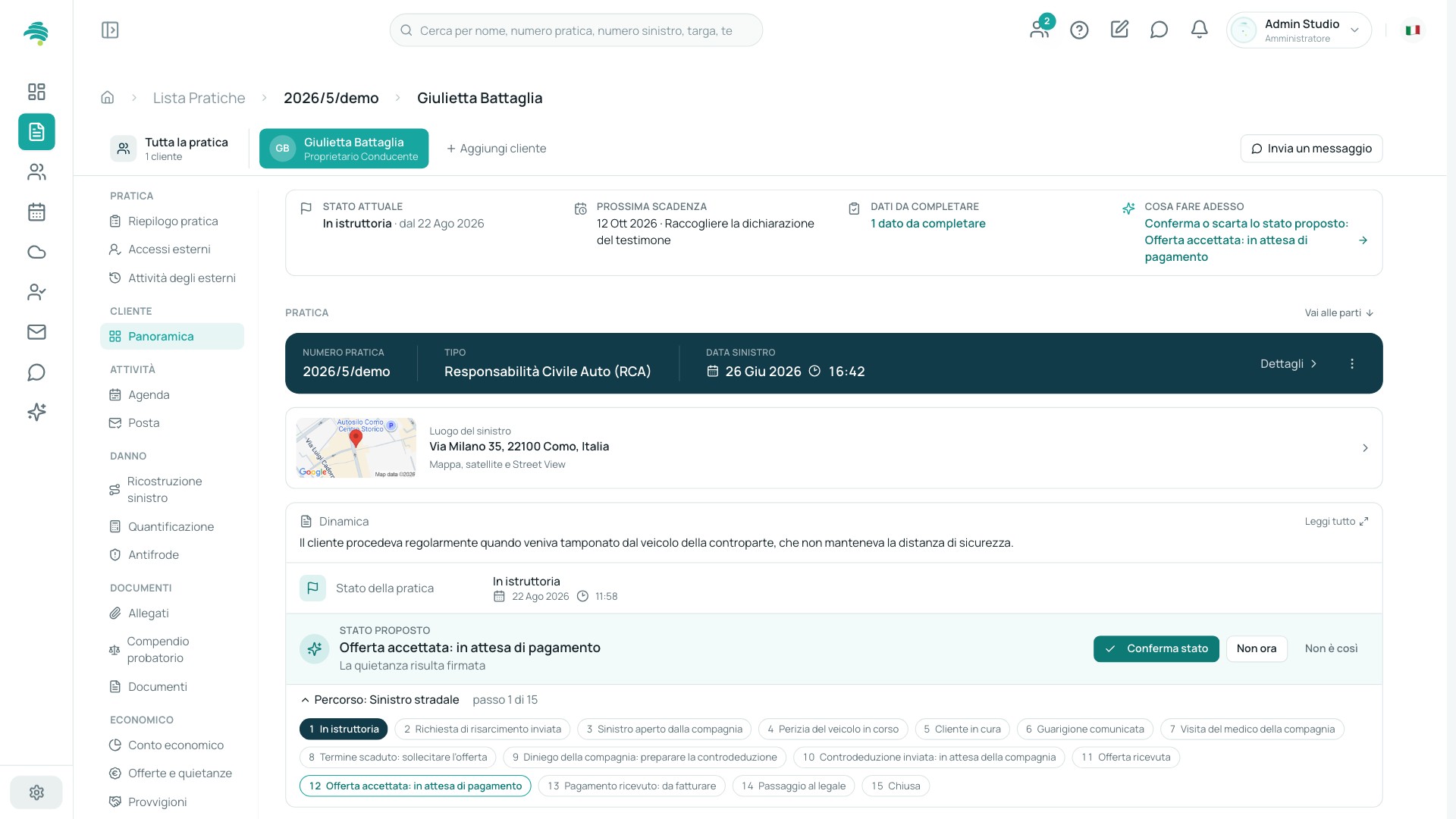The width and height of the screenshot is (1456, 819).
Task: Click the search field in top bar
Action: pyautogui.click(x=576, y=30)
